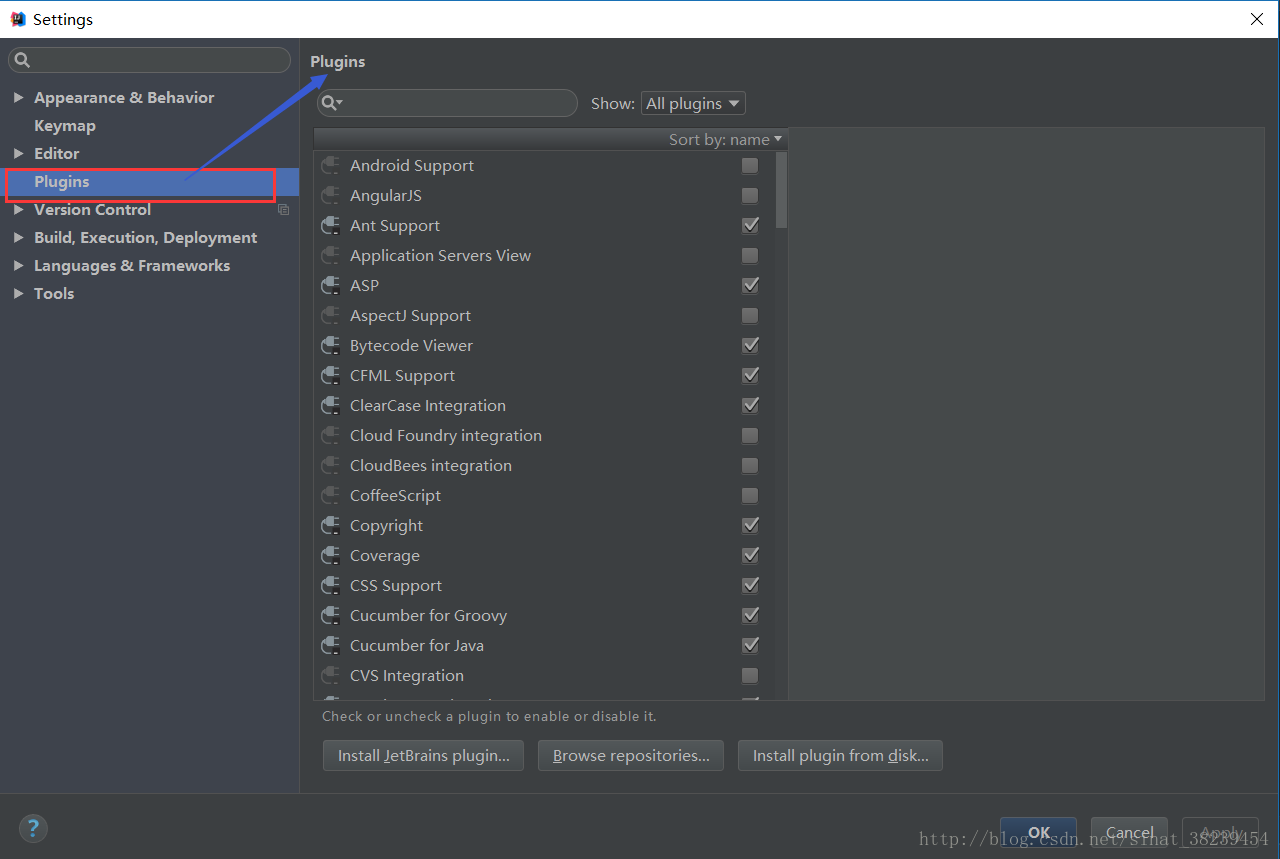The height and width of the screenshot is (859, 1280).
Task: Click the plugin list vertical scrollbar
Action: [x=782, y=190]
